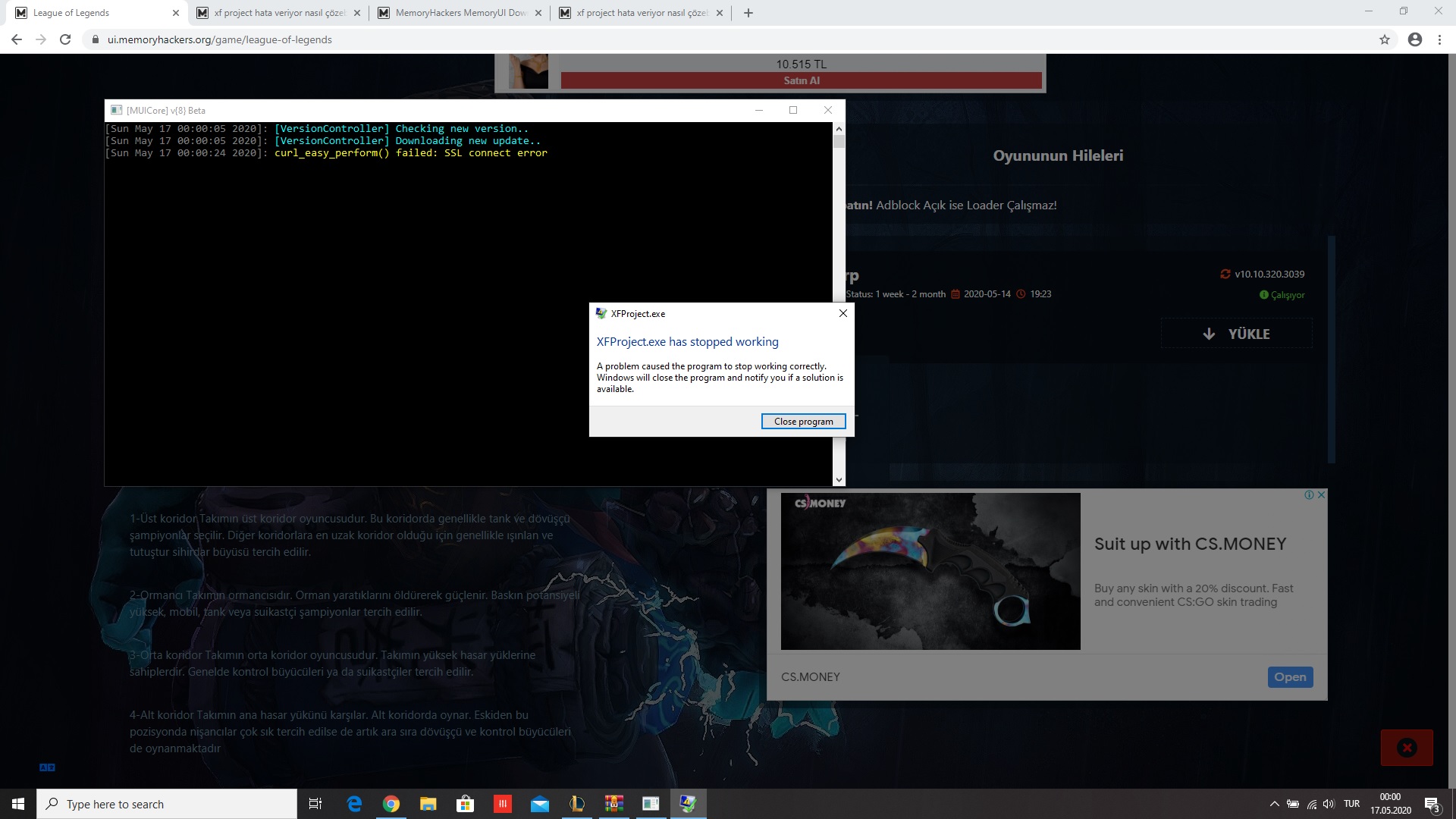Image resolution: width=1456 pixels, height=819 pixels.
Task: Switch to first xf project hata tab
Action: [278, 13]
